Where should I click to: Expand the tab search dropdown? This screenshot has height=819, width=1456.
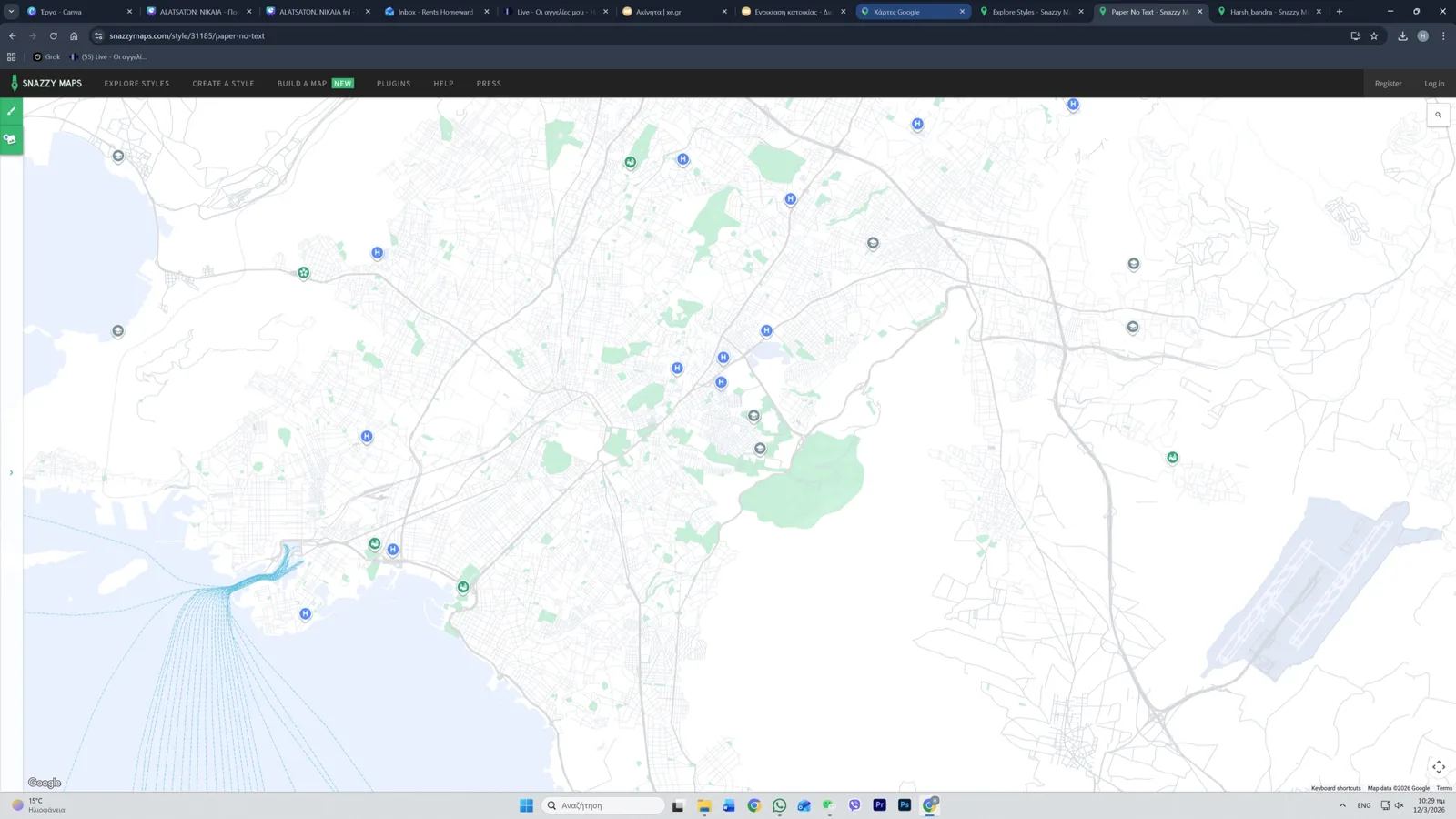[11, 12]
